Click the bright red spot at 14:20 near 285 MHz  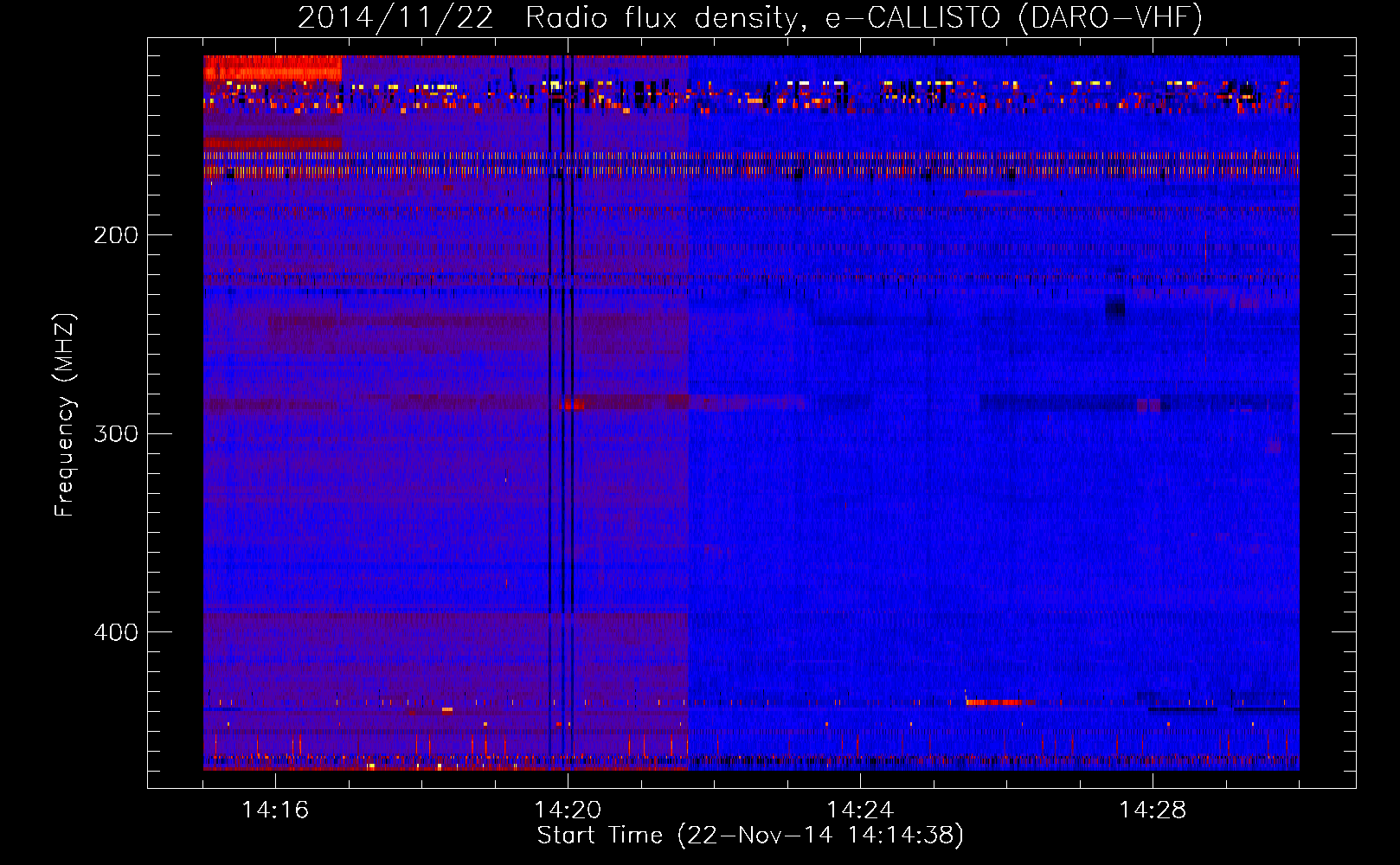[x=571, y=404]
